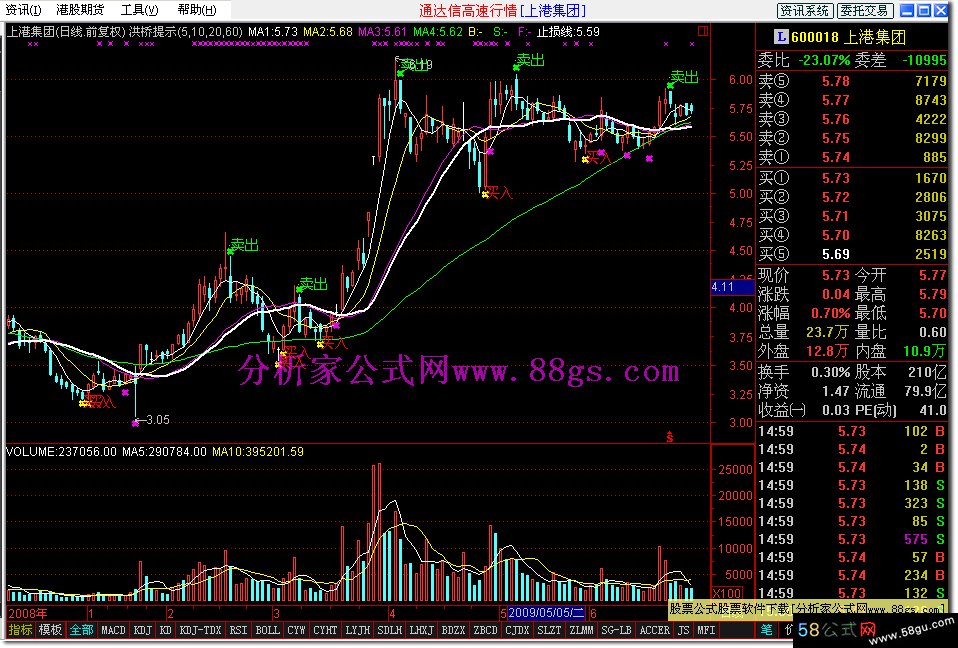This screenshot has width=958, height=648.
Task: Switch to the KDJ-TDX indicator tab
Action: (200, 630)
